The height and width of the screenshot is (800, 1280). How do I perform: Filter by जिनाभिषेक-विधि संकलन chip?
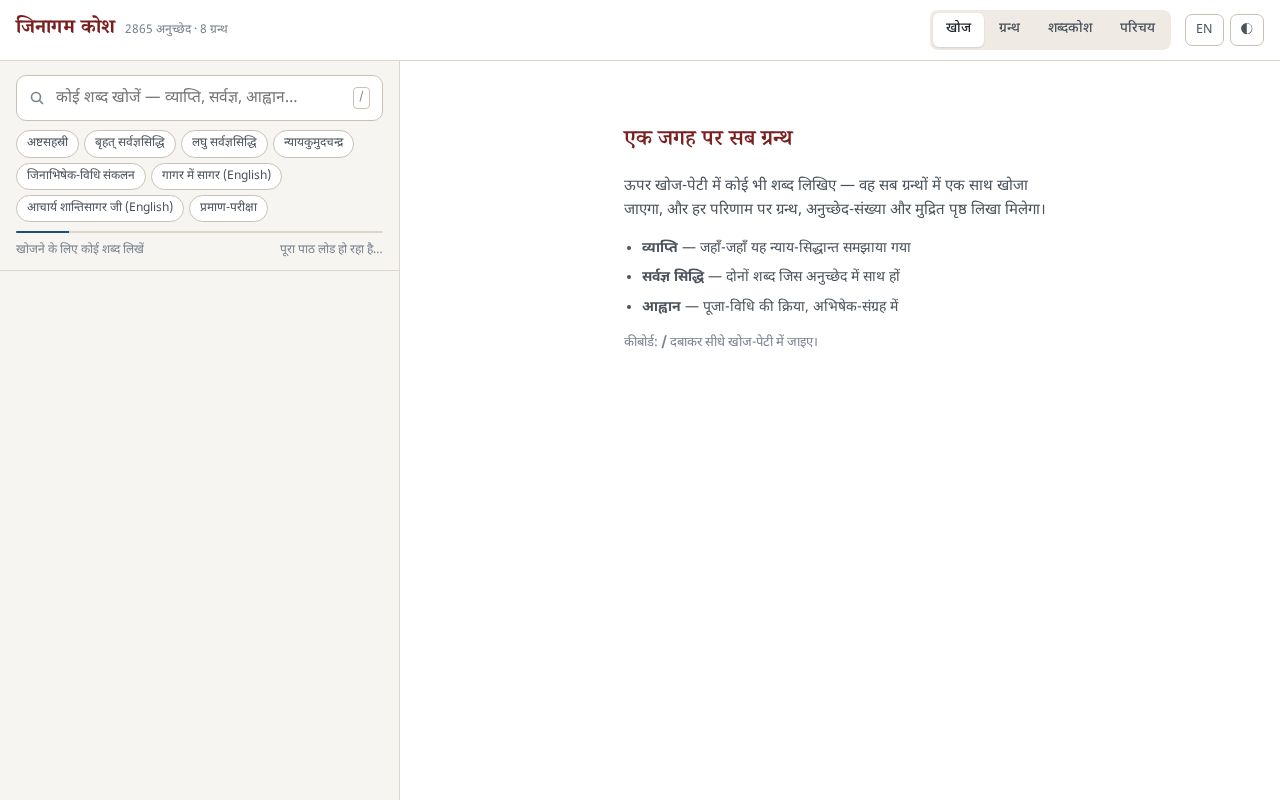(81, 176)
